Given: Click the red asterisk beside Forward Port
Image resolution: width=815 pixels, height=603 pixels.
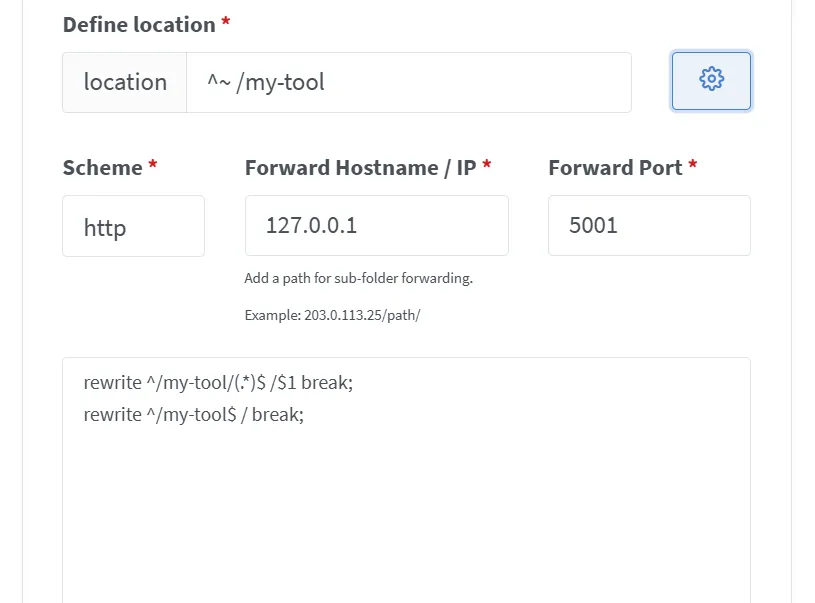Looking at the screenshot, I should pos(693,168).
